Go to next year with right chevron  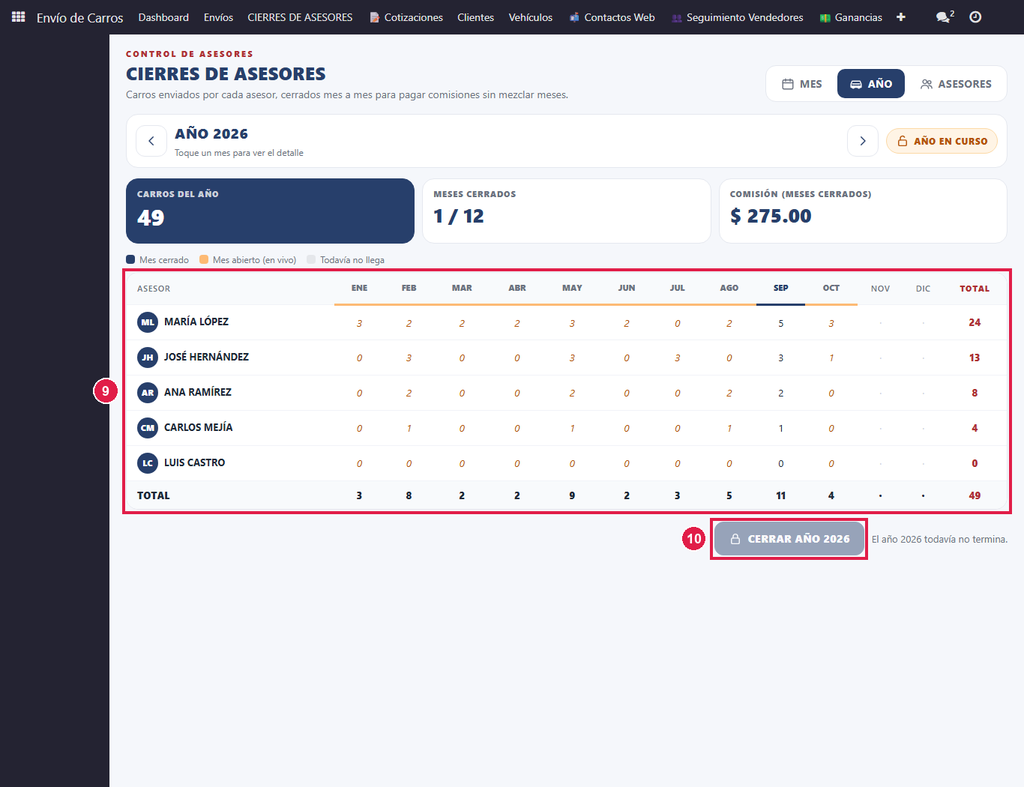[x=863, y=141]
